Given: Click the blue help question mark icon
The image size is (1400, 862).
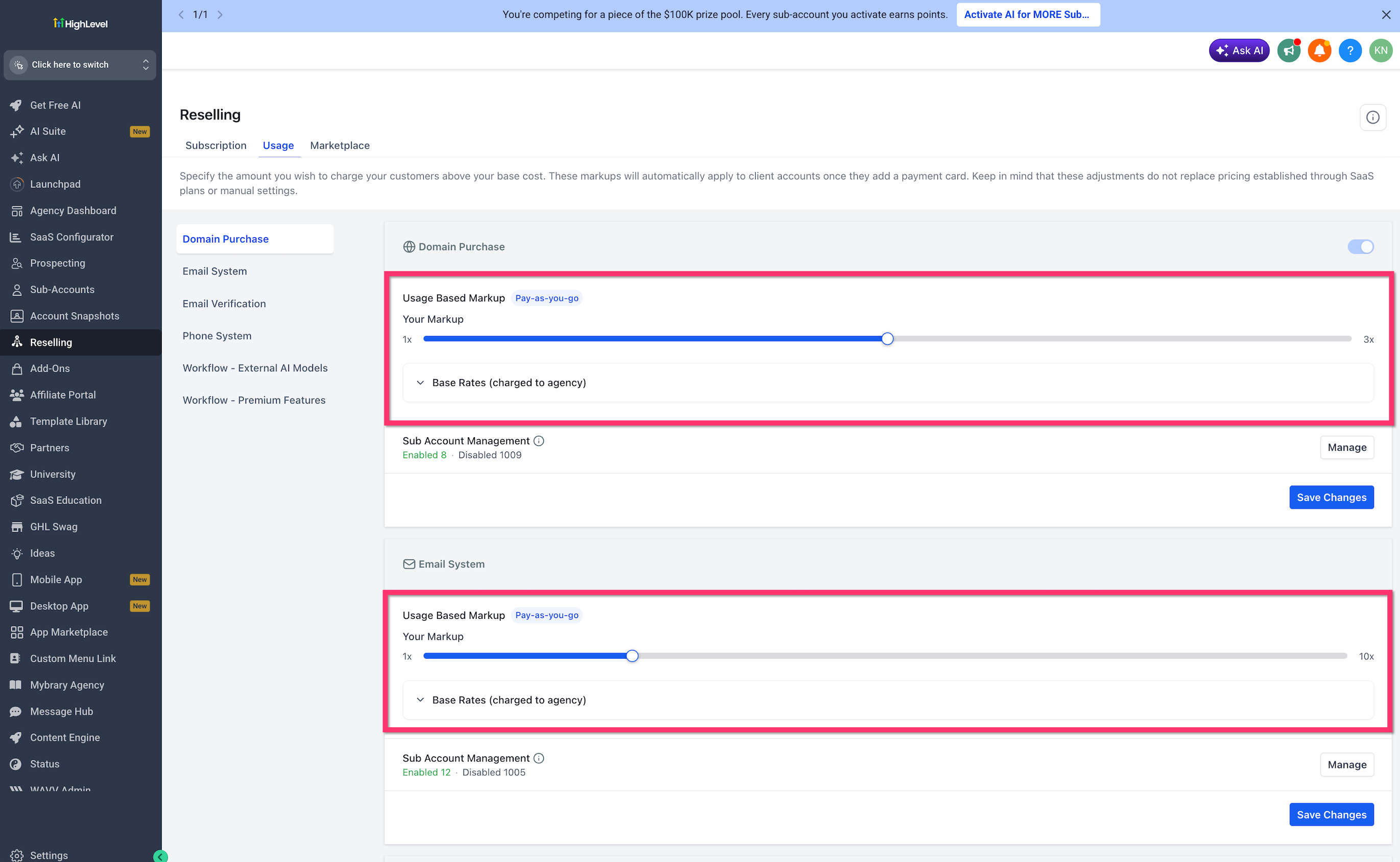Looking at the screenshot, I should pyautogui.click(x=1350, y=51).
